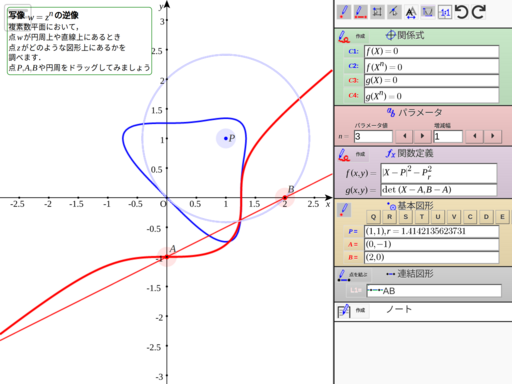Select the Q basic figure tab

(373, 217)
